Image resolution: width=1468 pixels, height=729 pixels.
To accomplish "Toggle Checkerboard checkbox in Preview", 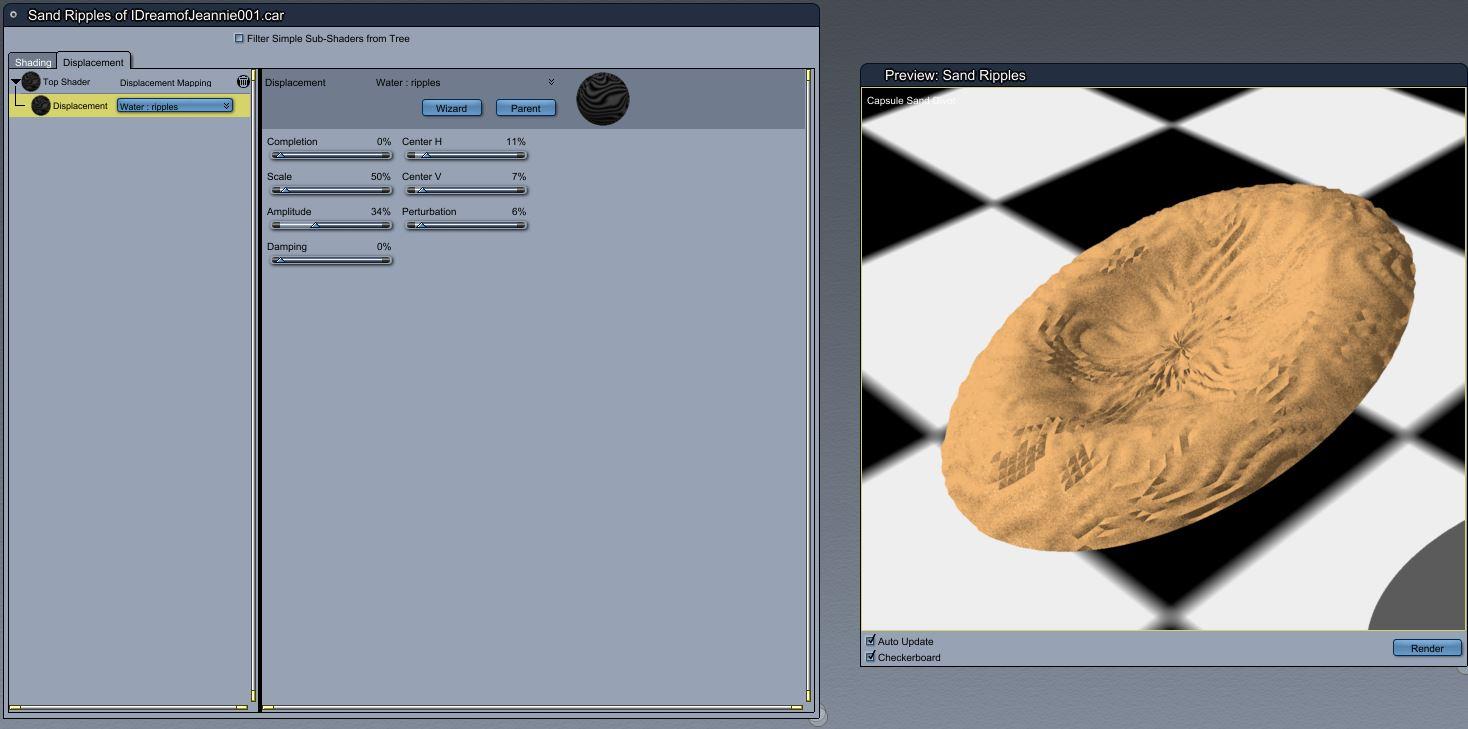I will pyautogui.click(x=870, y=656).
